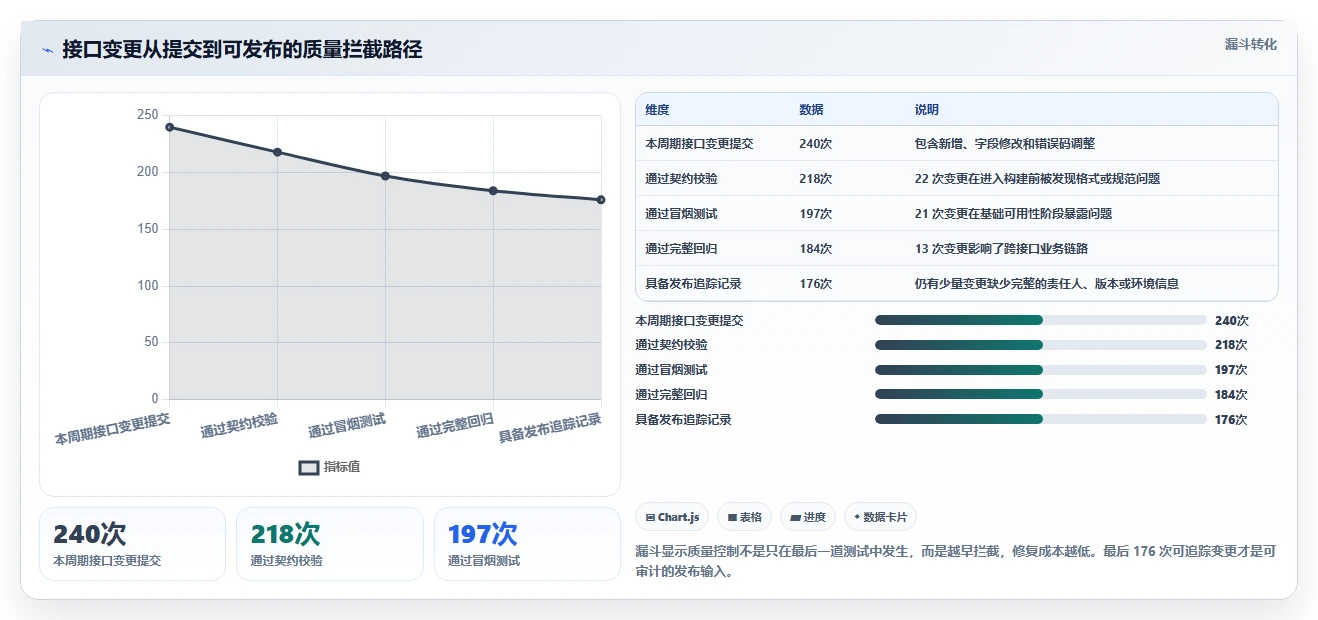
Task: Click the 184次 value beside progress bar
Action: point(1231,395)
